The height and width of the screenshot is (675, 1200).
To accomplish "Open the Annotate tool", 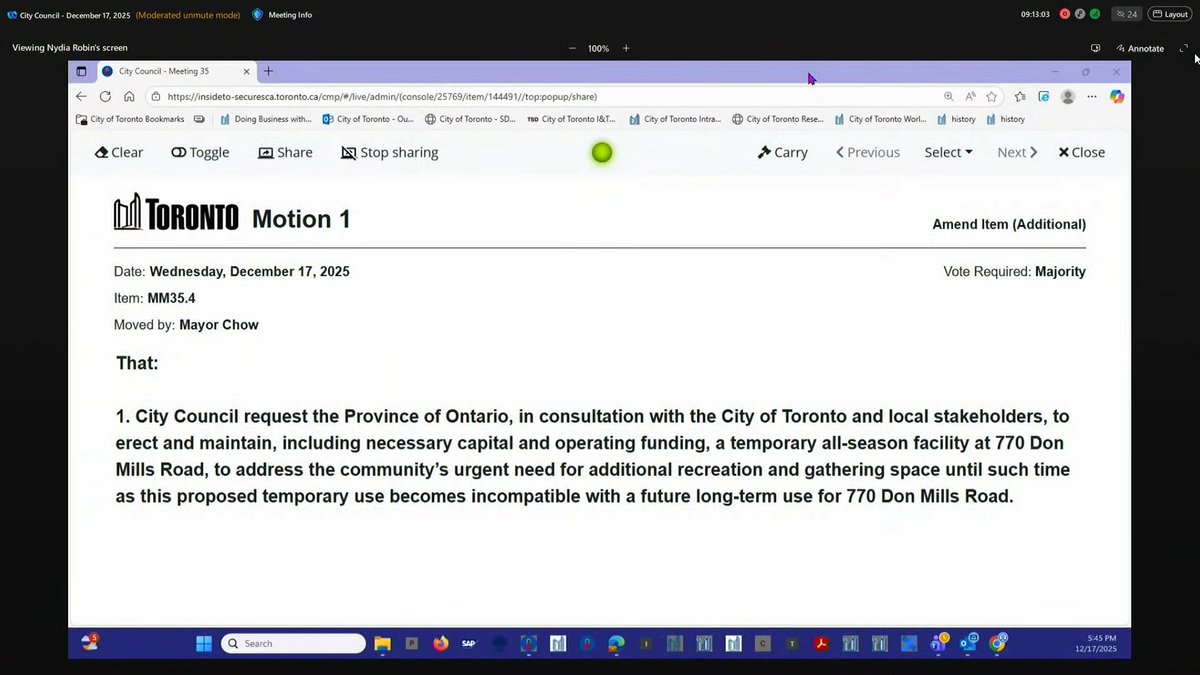I will click(1140, 48).
